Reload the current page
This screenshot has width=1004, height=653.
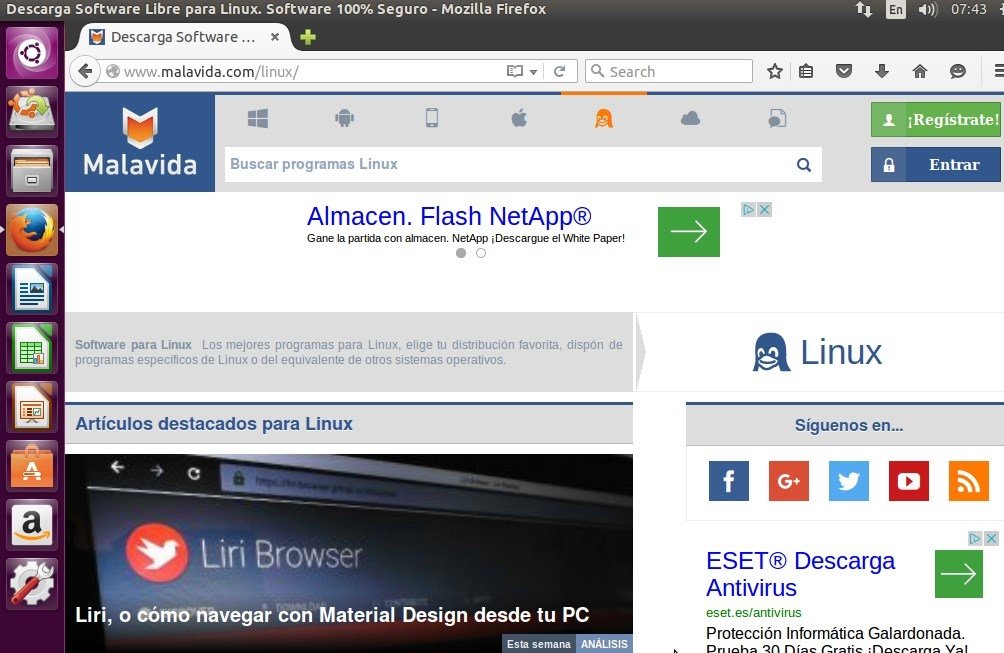559,71
